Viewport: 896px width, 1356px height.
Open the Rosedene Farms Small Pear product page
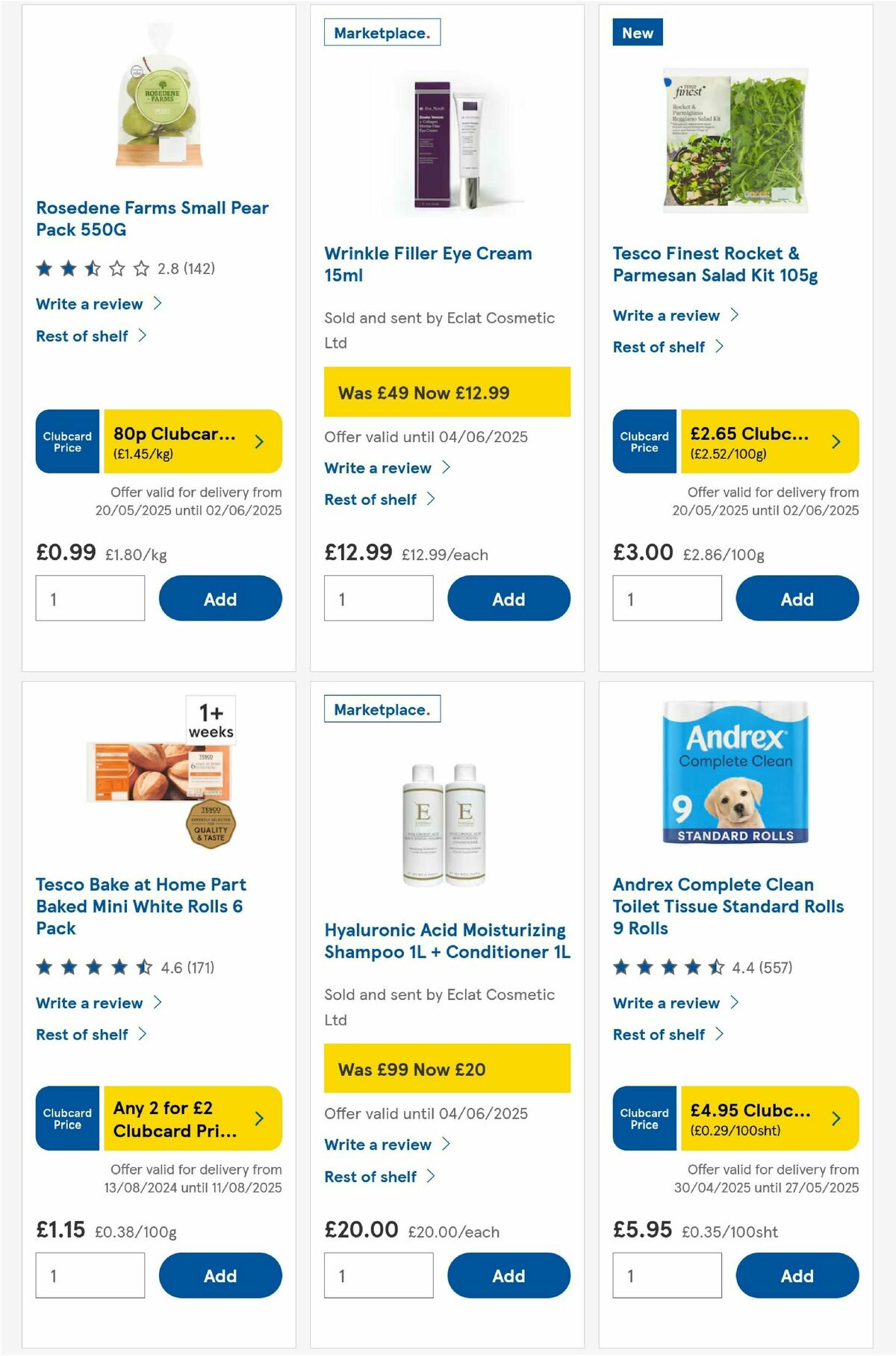click(x=151, y=219)
